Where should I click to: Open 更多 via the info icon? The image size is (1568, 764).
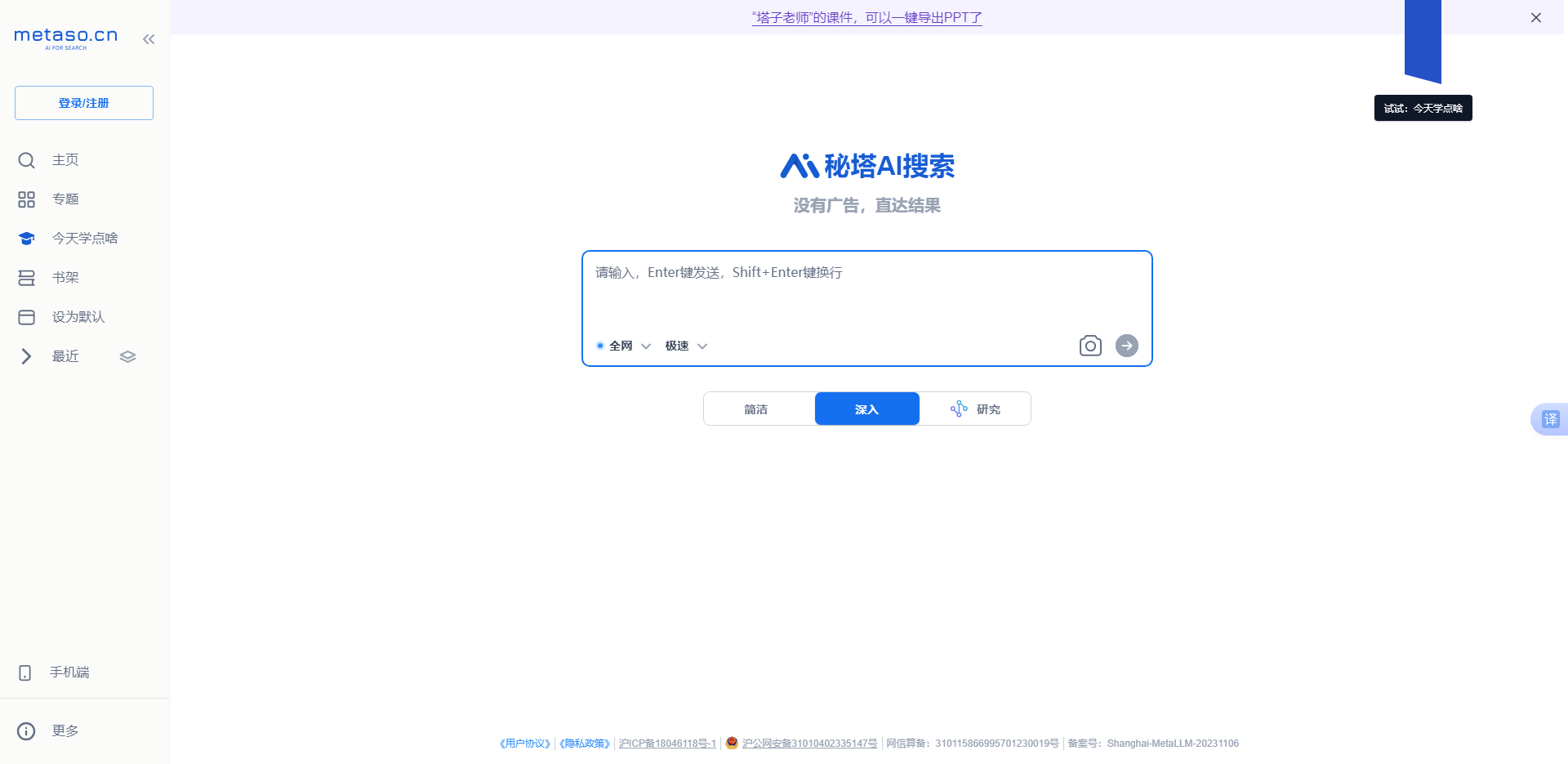coord(25,730)
